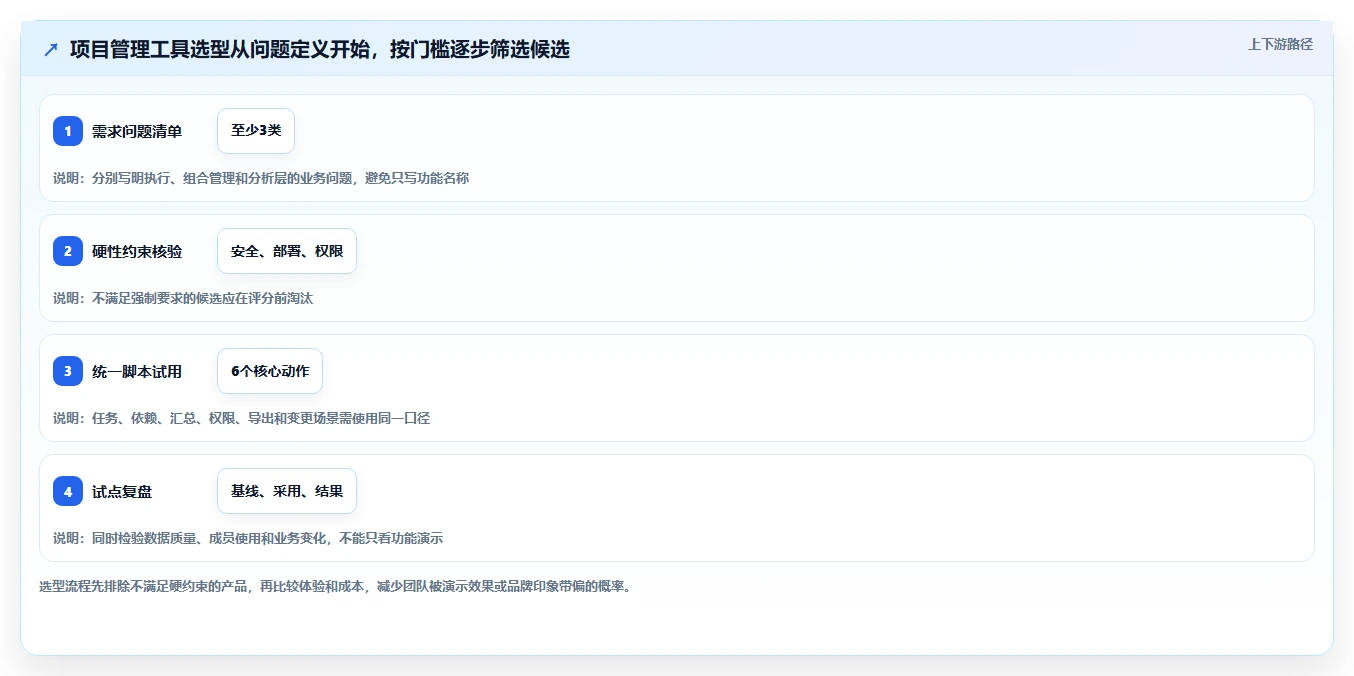
Task: Click description starting 说明：不满足强制要求
Action: point(183,298)
